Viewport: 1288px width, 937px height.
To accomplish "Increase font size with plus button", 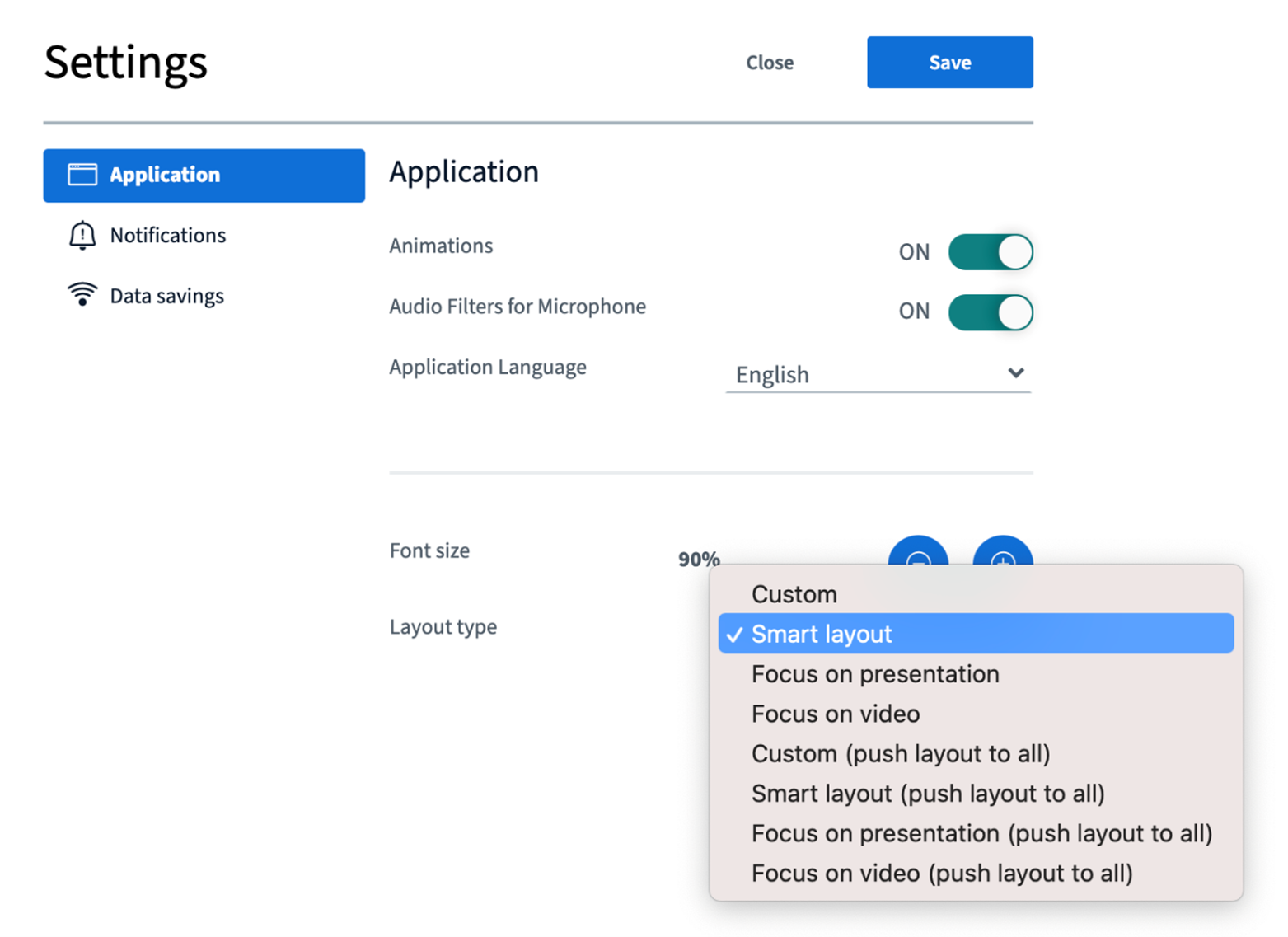I will pyautogui.click(x=1002, y=554).
